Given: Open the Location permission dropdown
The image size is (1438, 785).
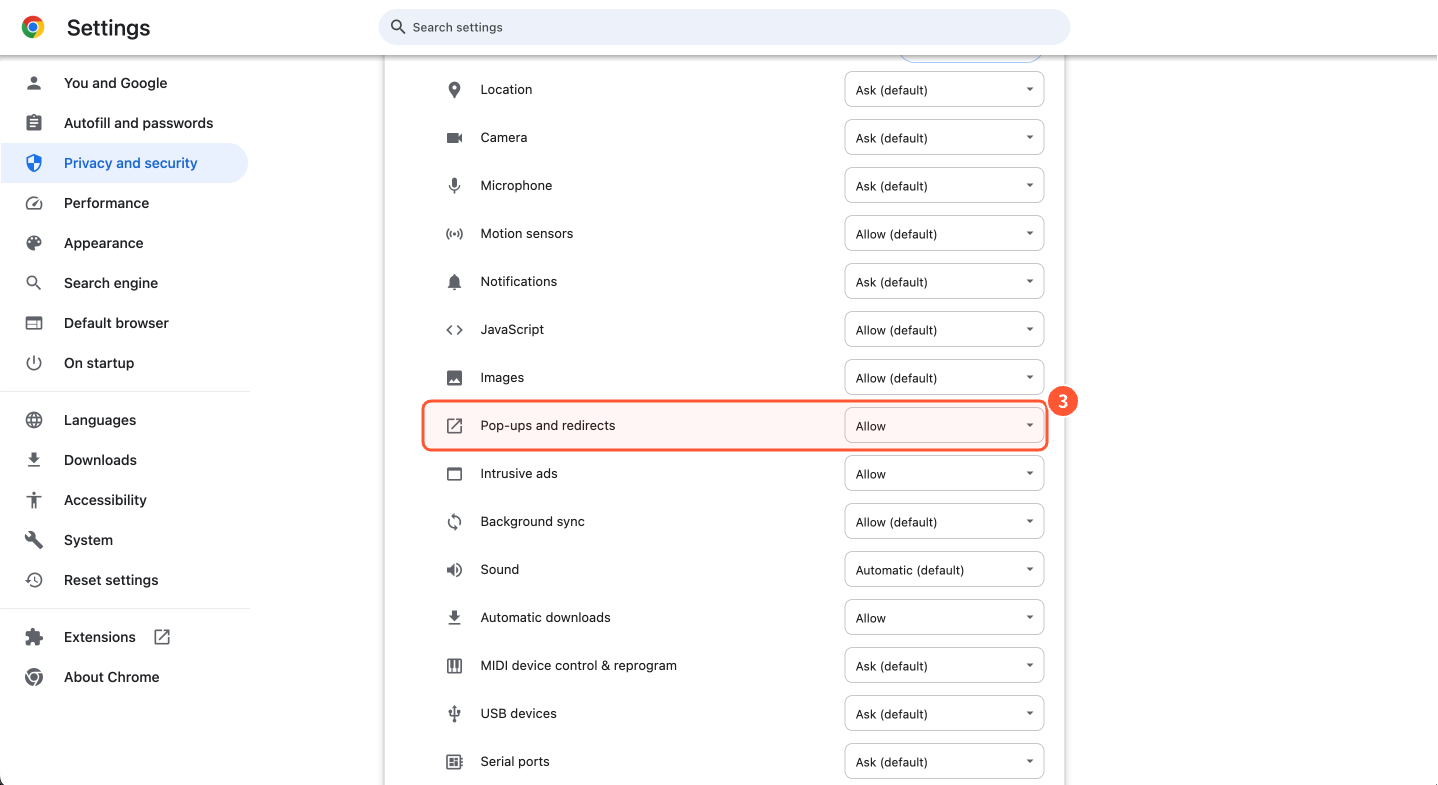Looking at the screenshot, I should click(x=944, y=90).
